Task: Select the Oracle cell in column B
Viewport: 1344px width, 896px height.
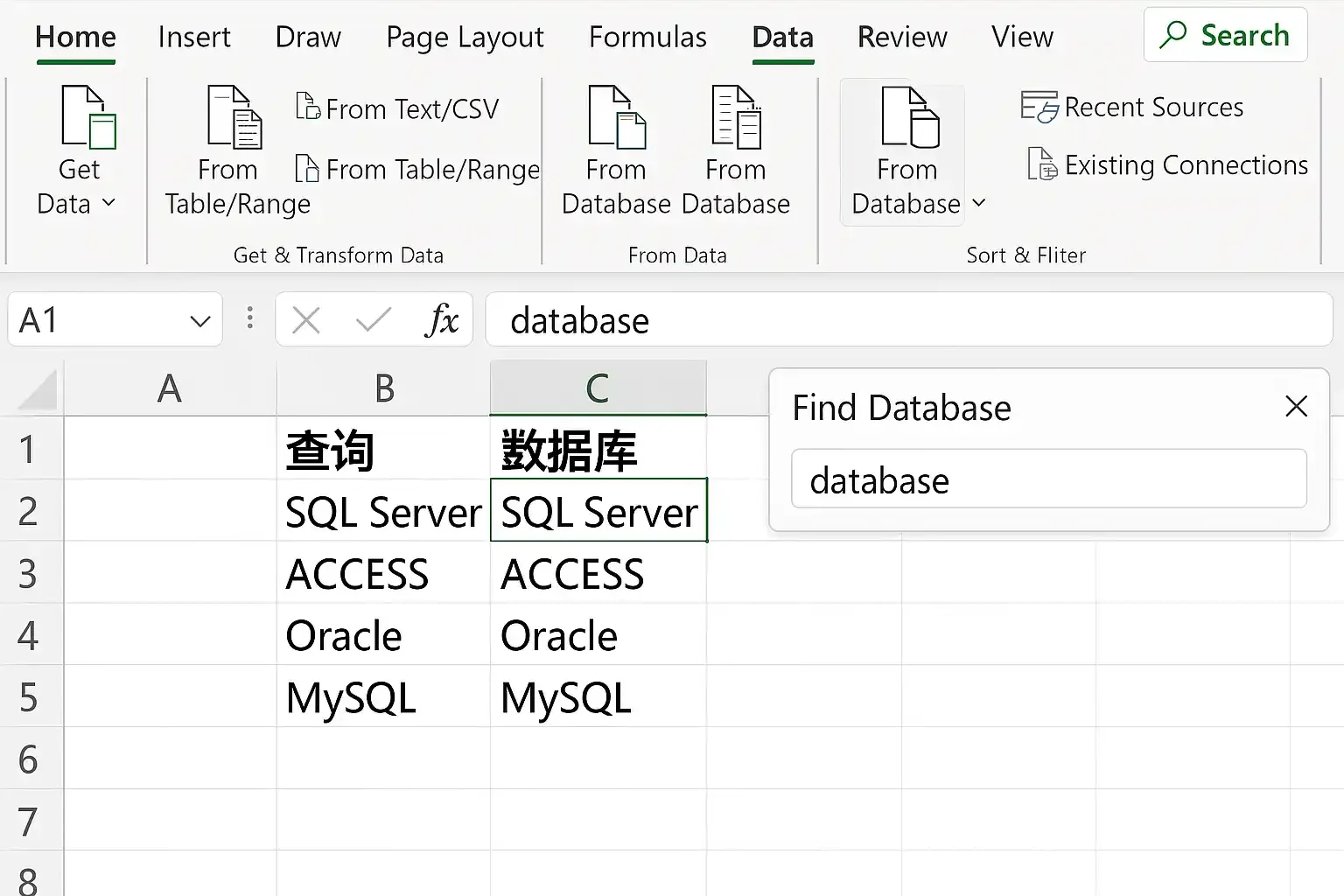Action: [382, 635]
